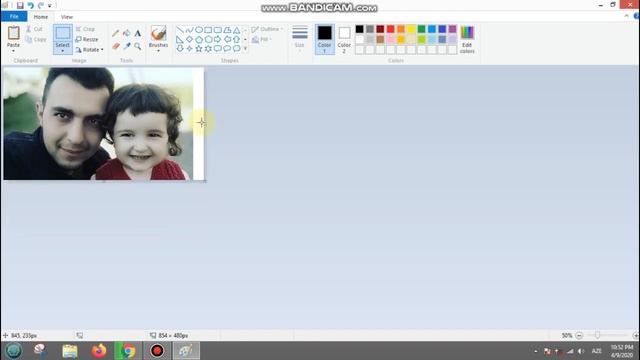Choose the Rectangle shape
Screen dimensions: 640x360
[x=208, y=30]
